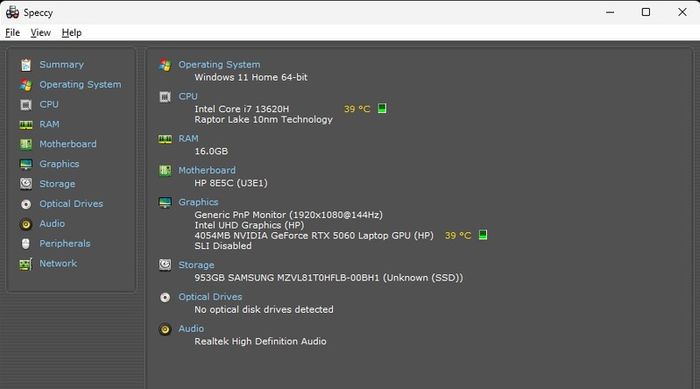
Task: Click the text Windows 11 Home 64-bit
Action: [251, 77]
